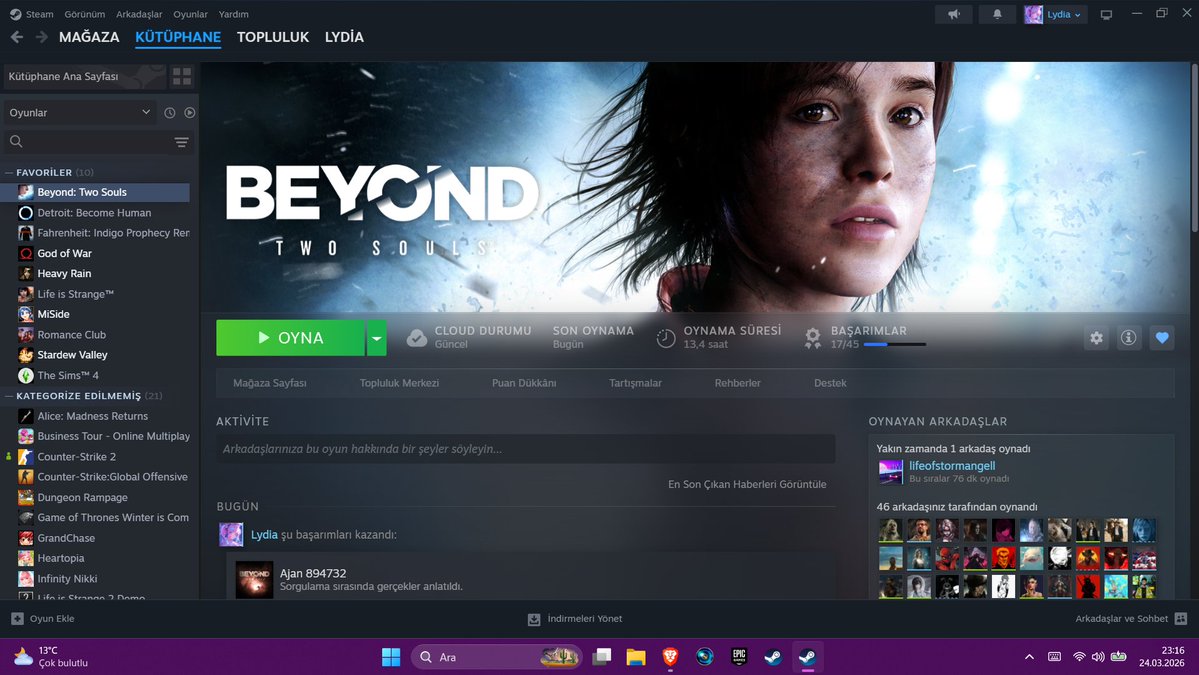Click En Son Çıkan Haberleri Görüntüle

point(747,484)
